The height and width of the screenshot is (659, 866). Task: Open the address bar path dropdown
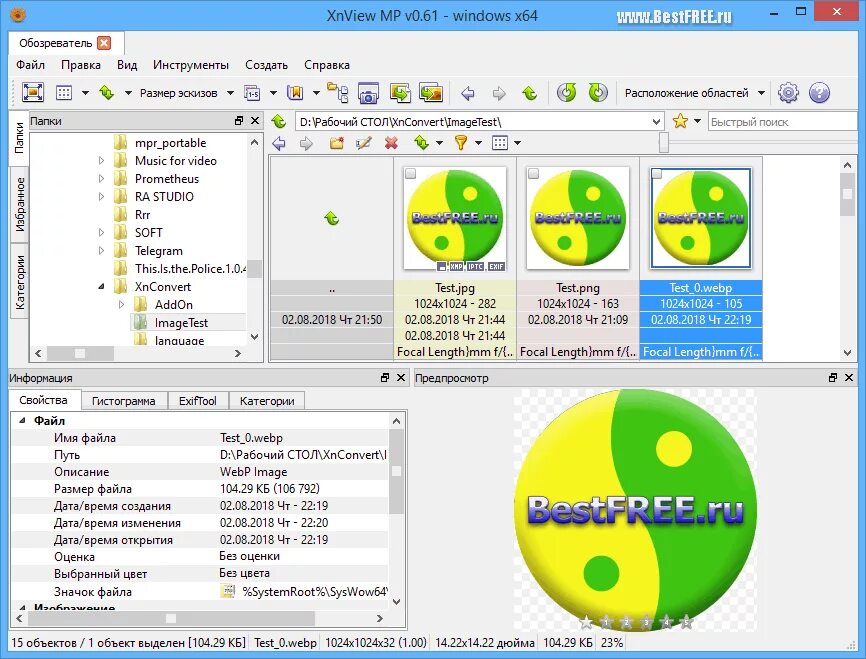pyautogui.click(x=656, y=122)
